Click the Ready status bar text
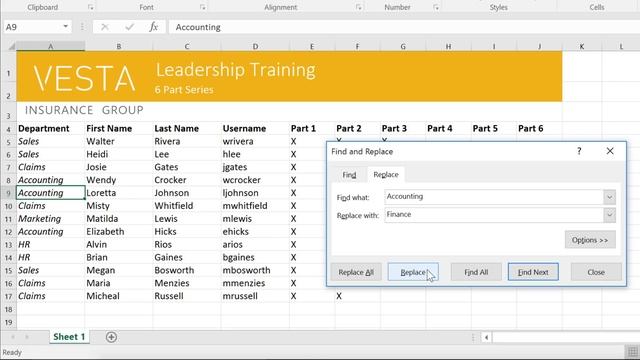 coord(12,352)
